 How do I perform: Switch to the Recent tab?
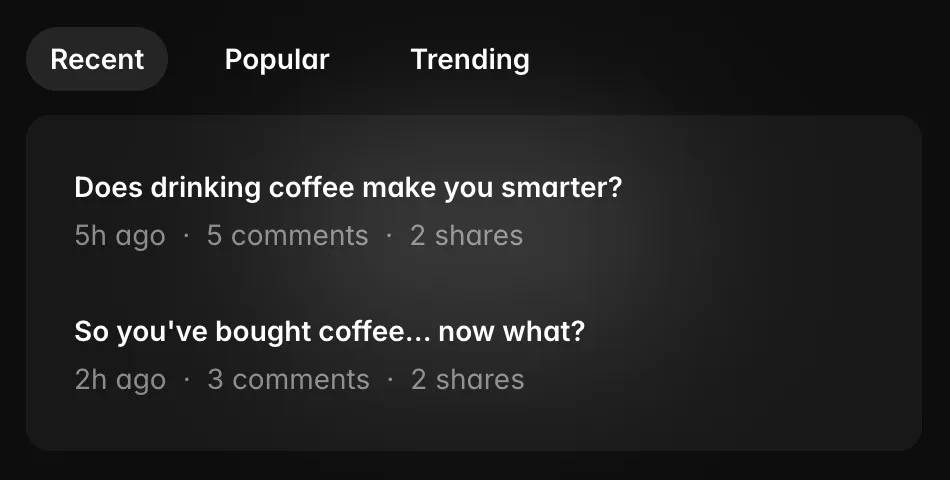97,59
